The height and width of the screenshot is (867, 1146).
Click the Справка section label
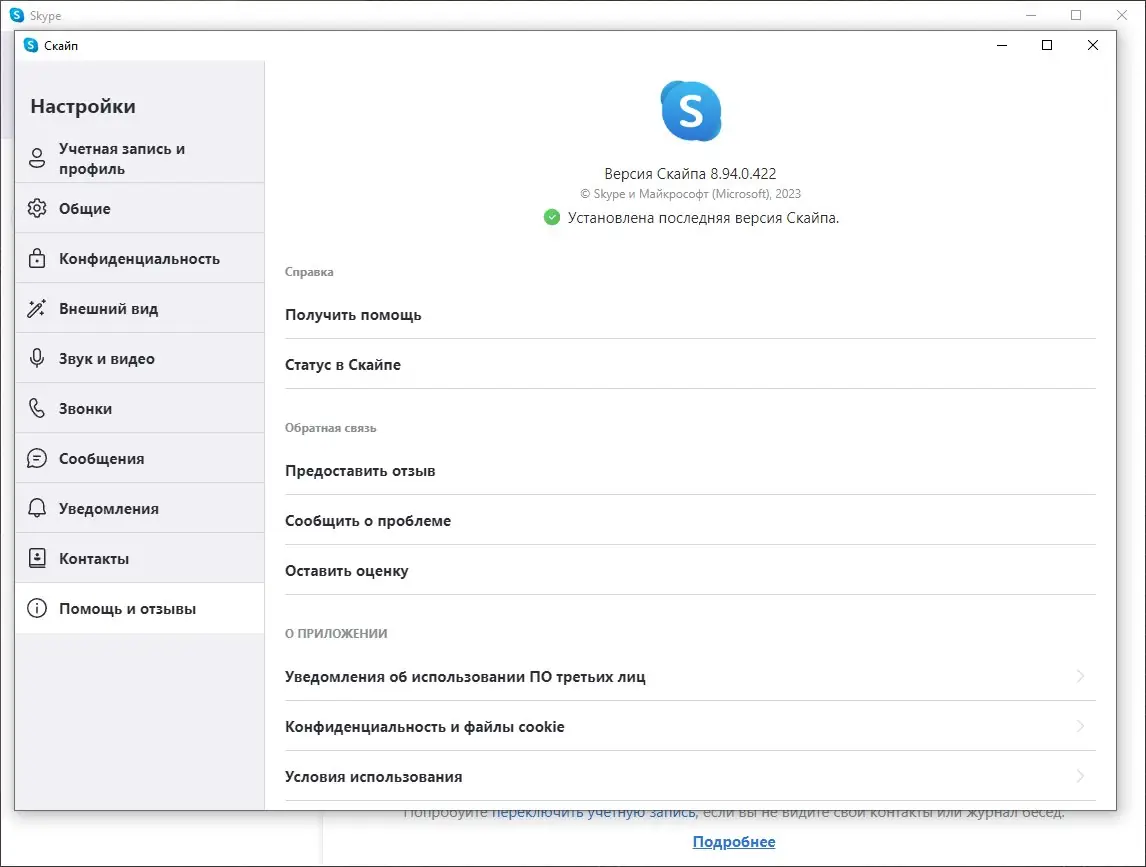pos(309,272)
